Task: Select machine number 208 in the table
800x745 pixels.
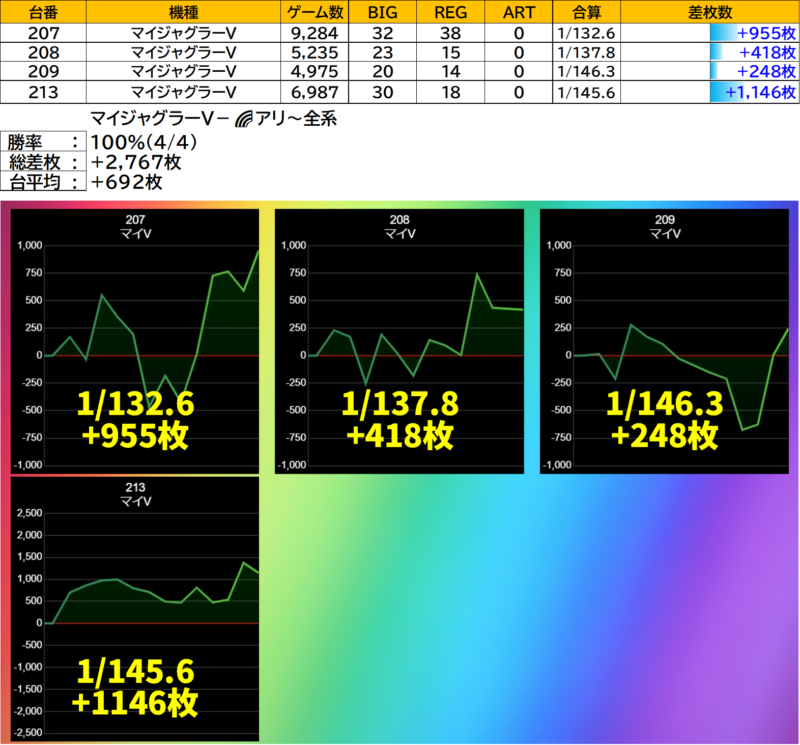Action: 43,53
